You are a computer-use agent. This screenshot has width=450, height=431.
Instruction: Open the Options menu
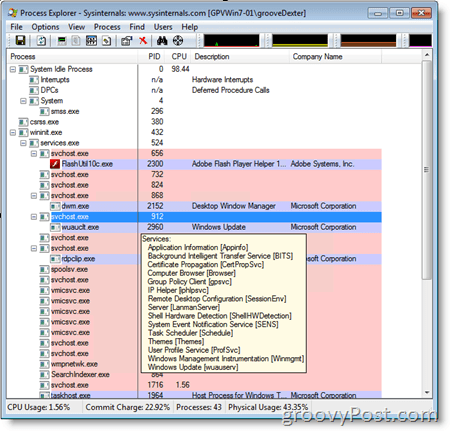pos(45,27)
